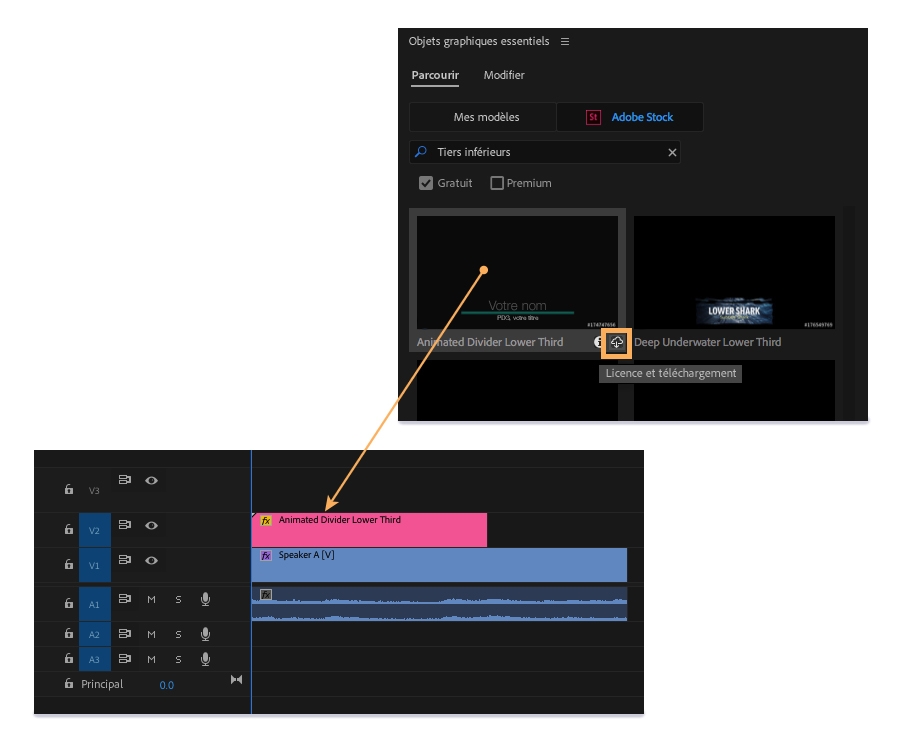The height and width of the screenshot is (741, 900).
Task: Clear the Tiers inférieurs search field
Action: coord(675,152)
